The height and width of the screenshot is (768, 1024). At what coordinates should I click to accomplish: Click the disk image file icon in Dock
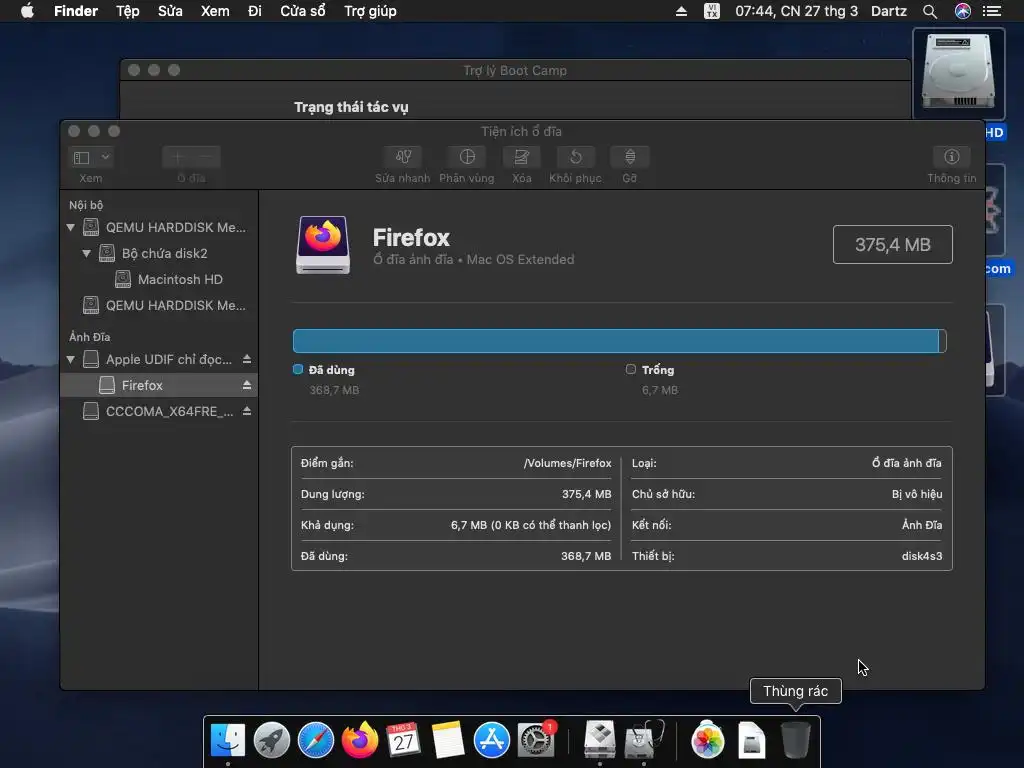752,740
